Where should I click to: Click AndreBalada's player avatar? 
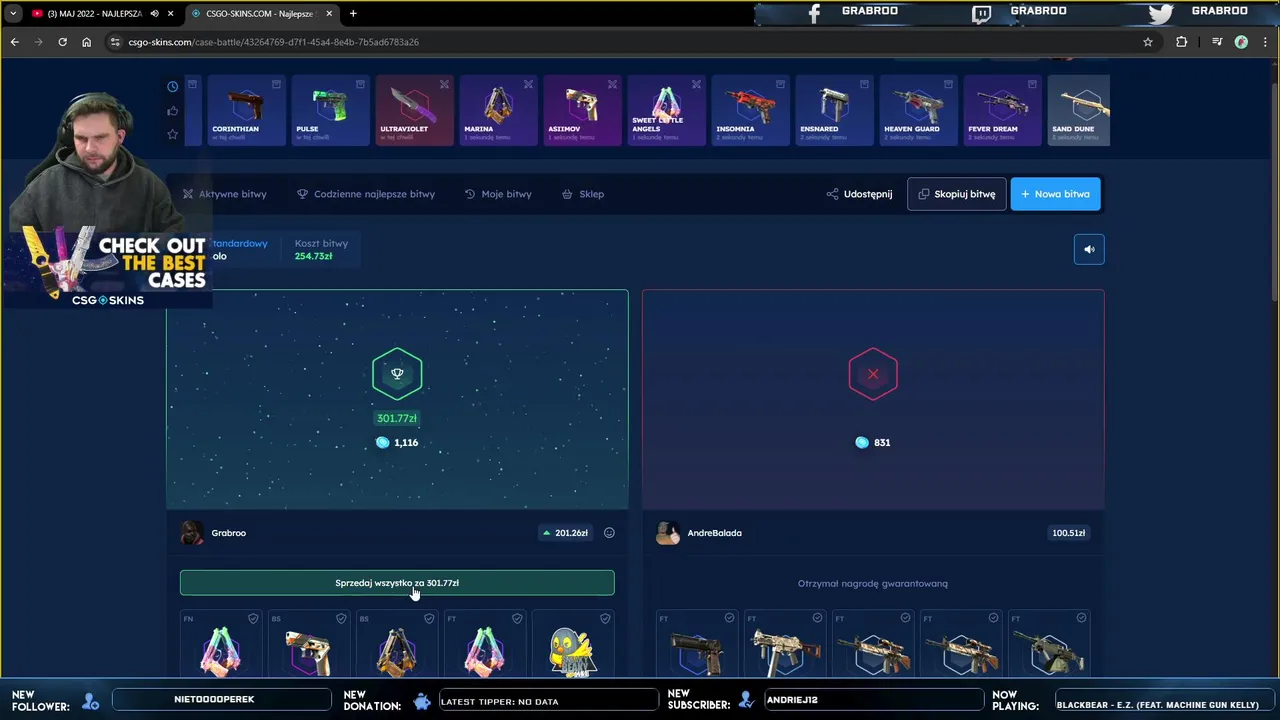[668, 533]
